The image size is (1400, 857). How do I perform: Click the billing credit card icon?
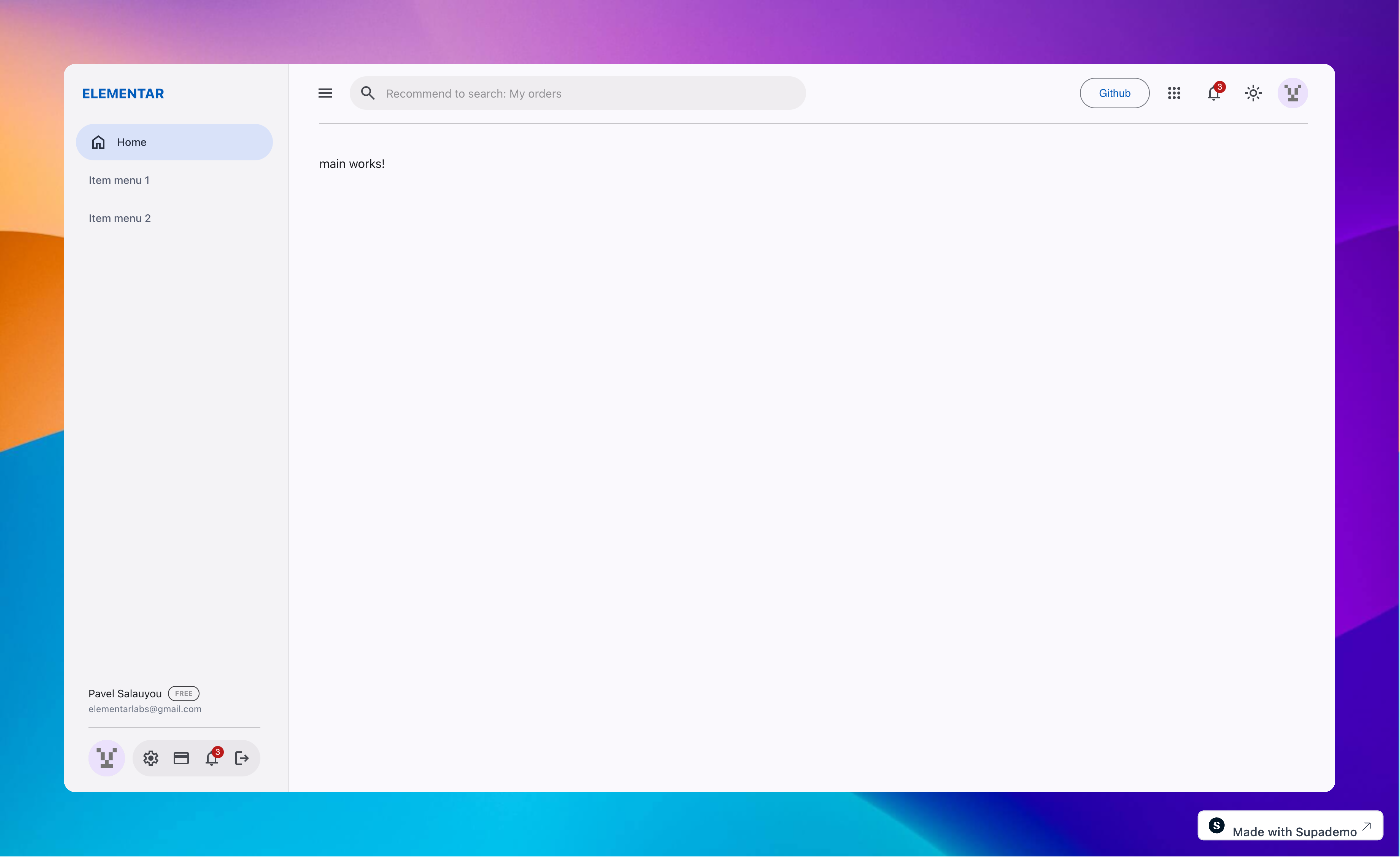point(181,758)
